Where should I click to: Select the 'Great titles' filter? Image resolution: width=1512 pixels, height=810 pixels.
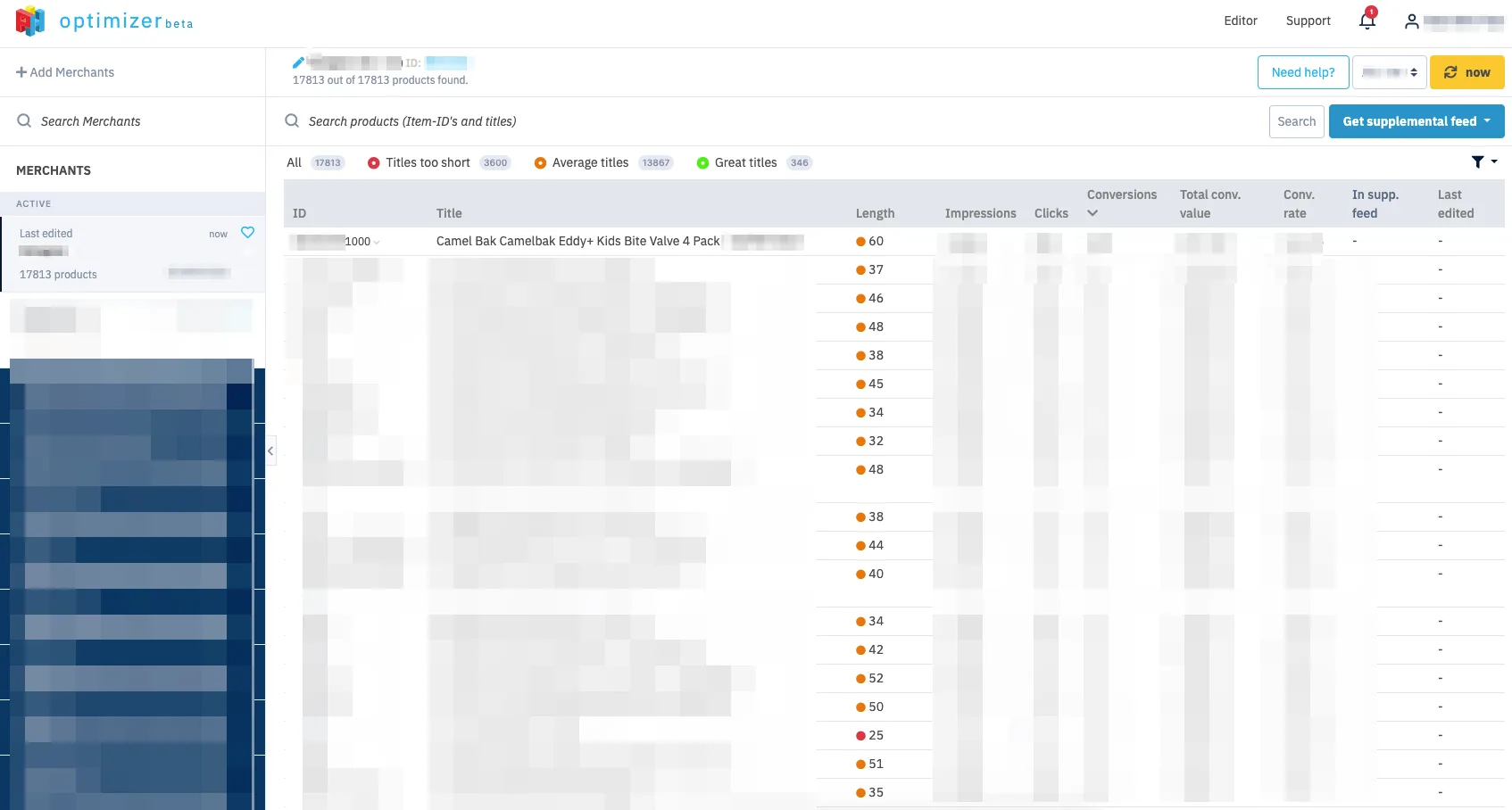(x=746, y=162)
